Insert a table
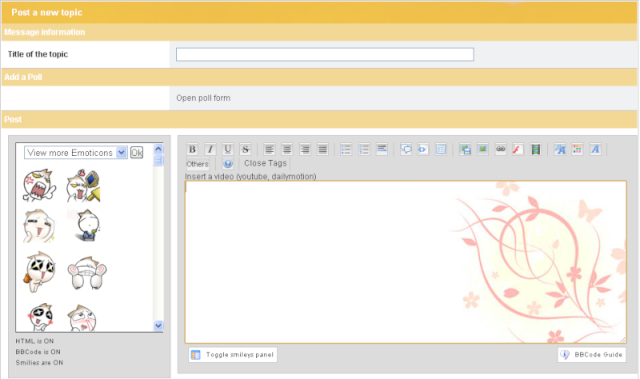Viewport: 640px width, 379px height. [x=441, y=149]
